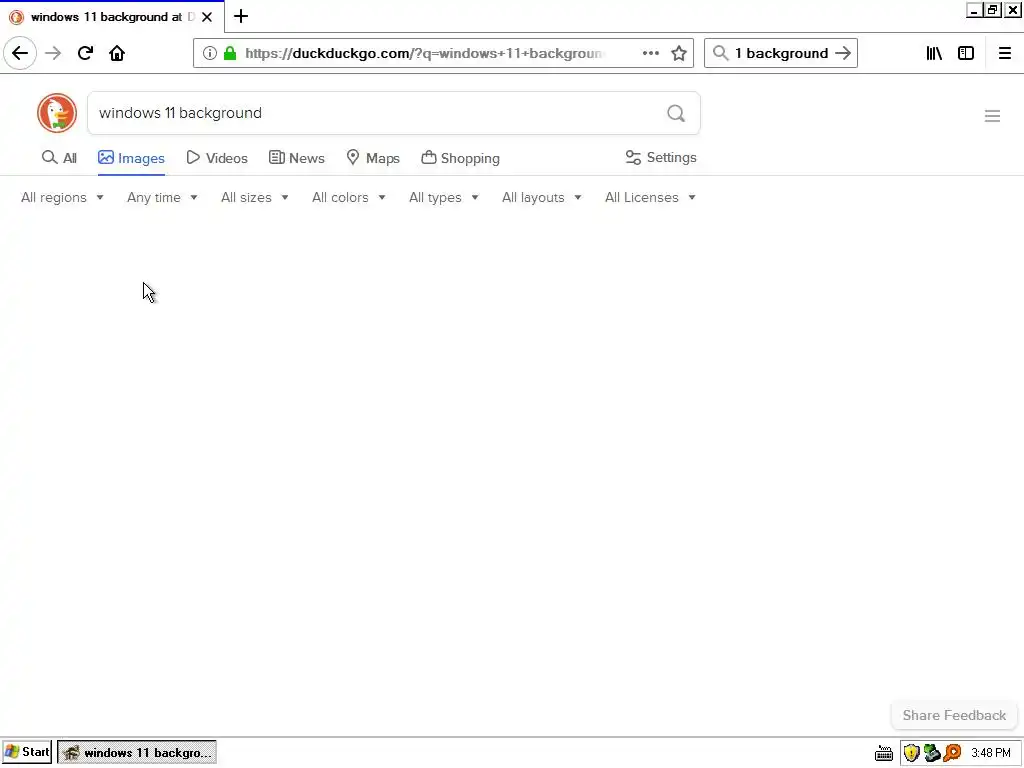The width and height of the screenshot is (1024, 768).
Task: Expand the All types filter
Action: [443, 197]
